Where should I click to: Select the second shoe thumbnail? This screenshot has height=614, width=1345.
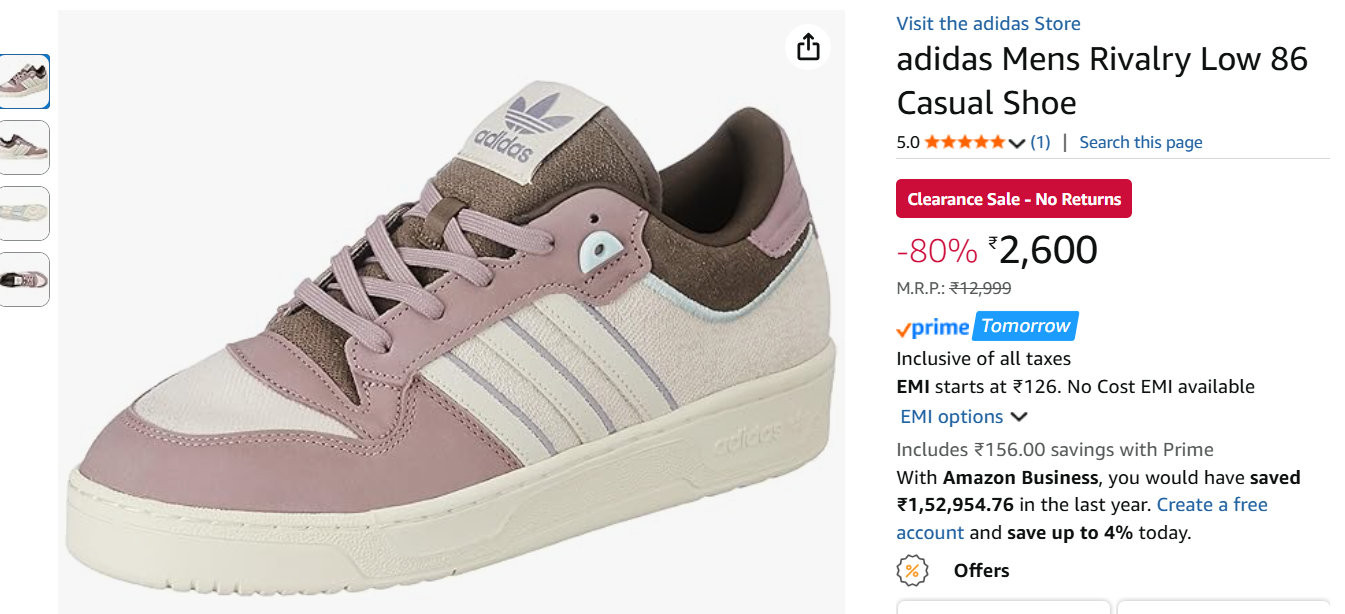pos(24,148)
